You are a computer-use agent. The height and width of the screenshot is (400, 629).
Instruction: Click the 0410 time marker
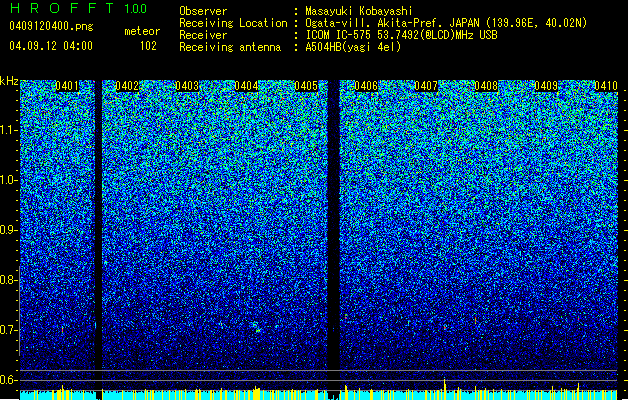click(x=606, y=86)
